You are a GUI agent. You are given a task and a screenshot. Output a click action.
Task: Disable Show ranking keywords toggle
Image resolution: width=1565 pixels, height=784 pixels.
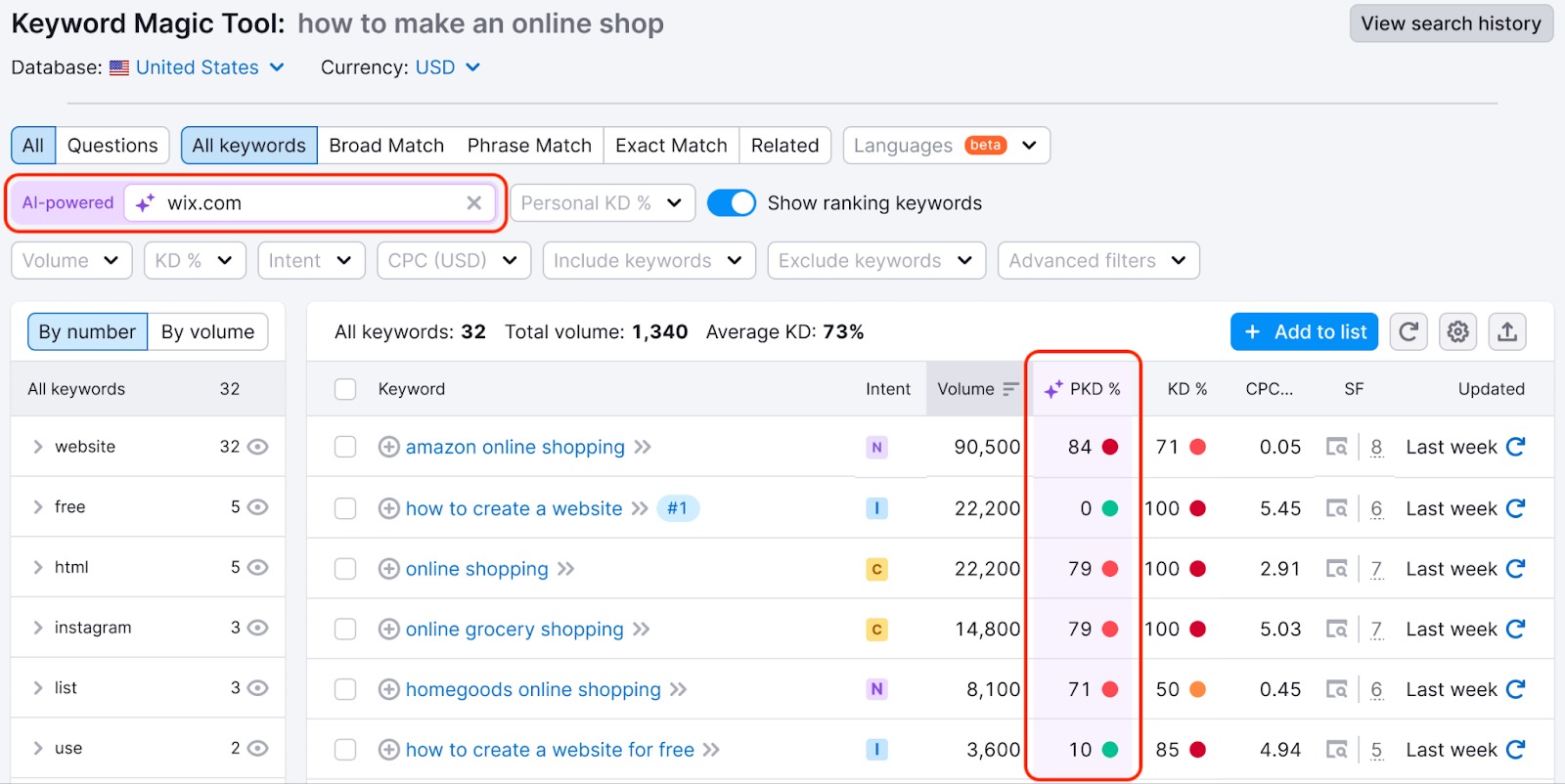tap(732, 203)
